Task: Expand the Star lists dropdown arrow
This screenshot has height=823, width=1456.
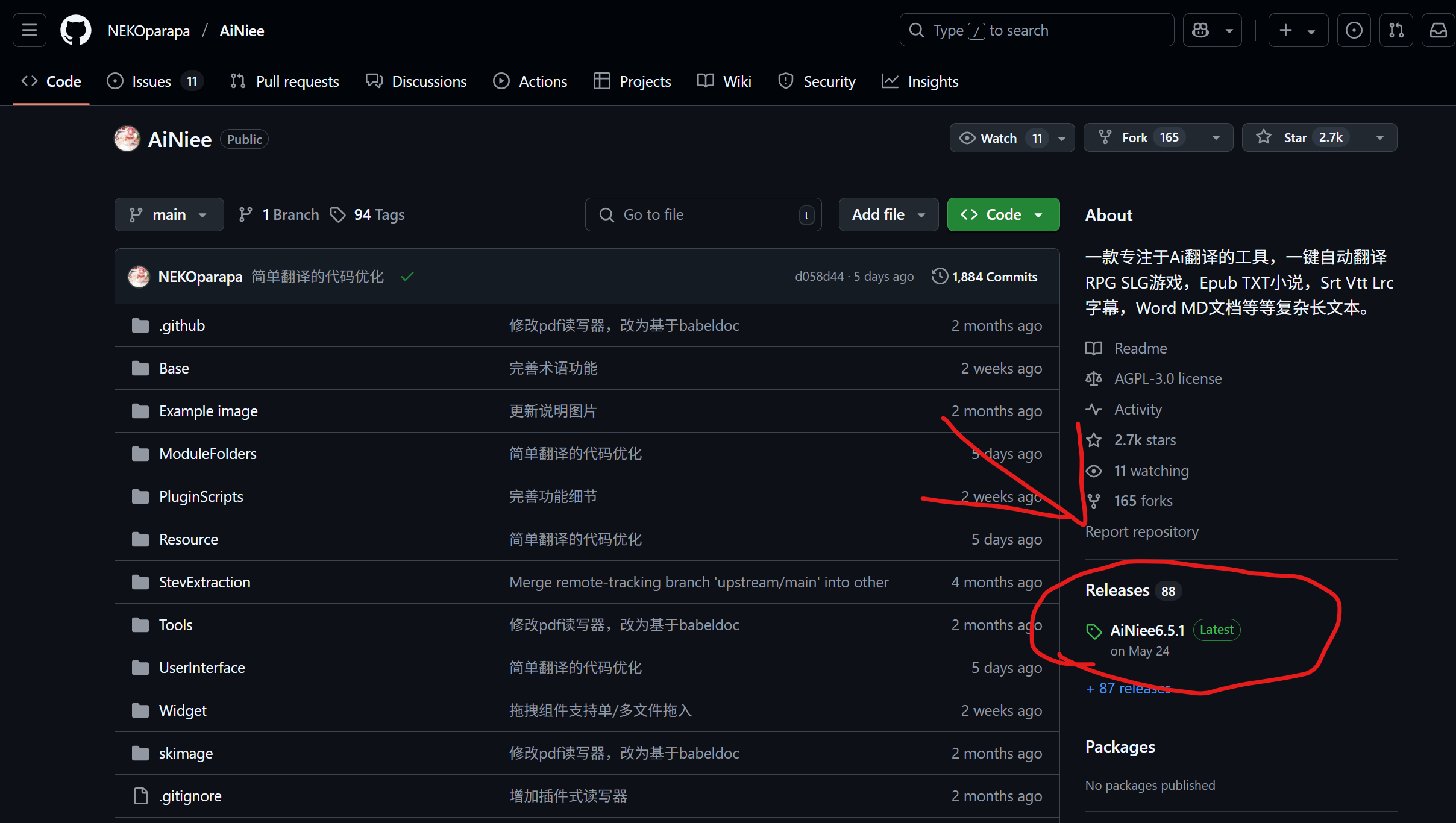Action: click(1380, 138)
